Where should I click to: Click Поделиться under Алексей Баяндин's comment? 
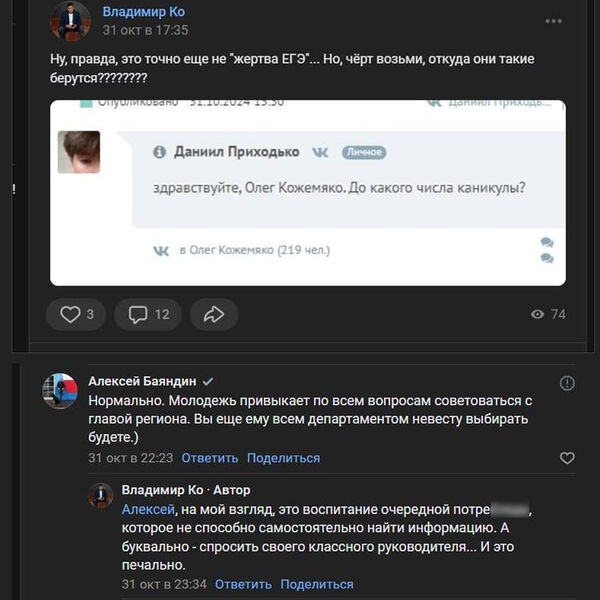pyautogui.click(x=283, y=458)
